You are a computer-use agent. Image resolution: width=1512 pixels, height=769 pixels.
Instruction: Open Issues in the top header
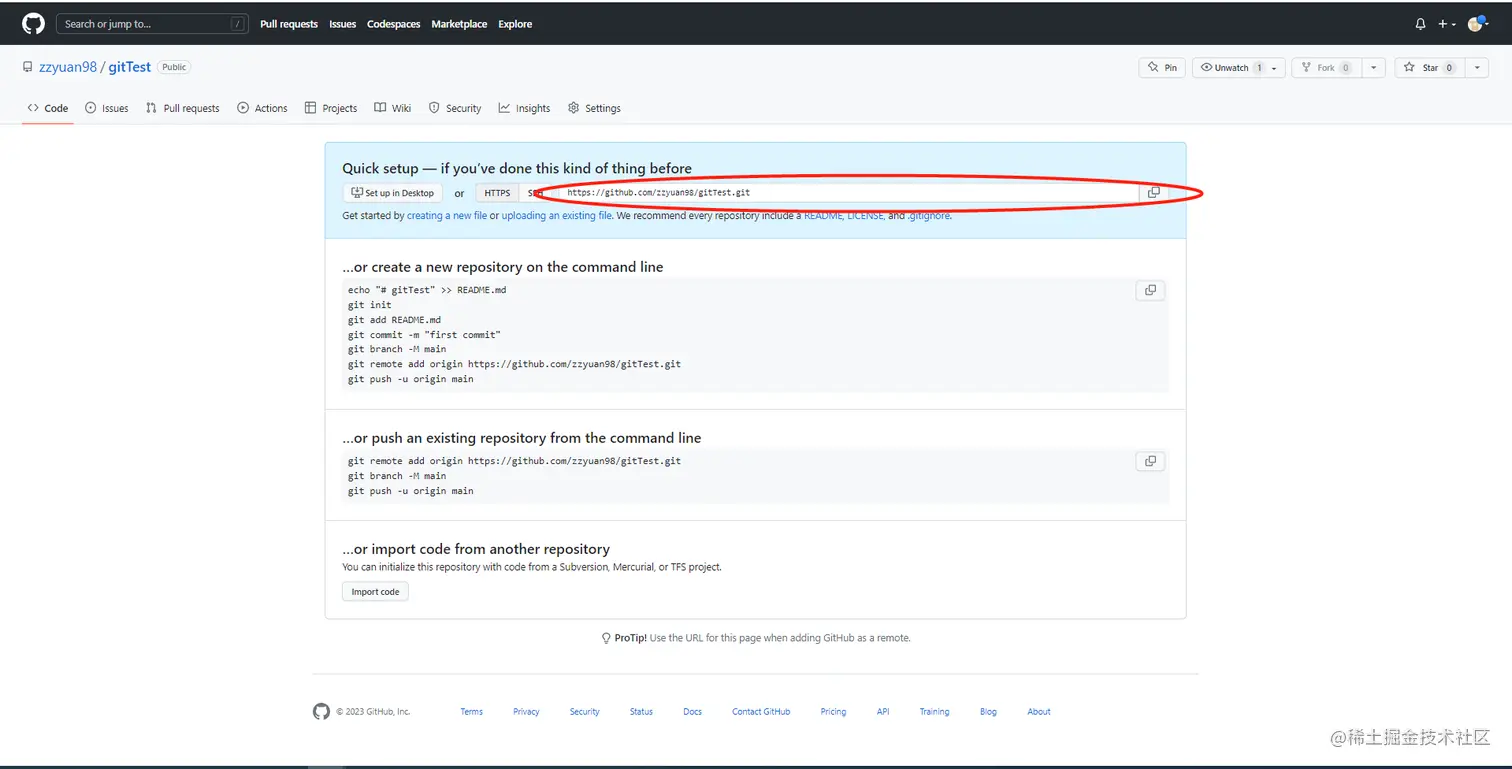(x=343, y=24)
